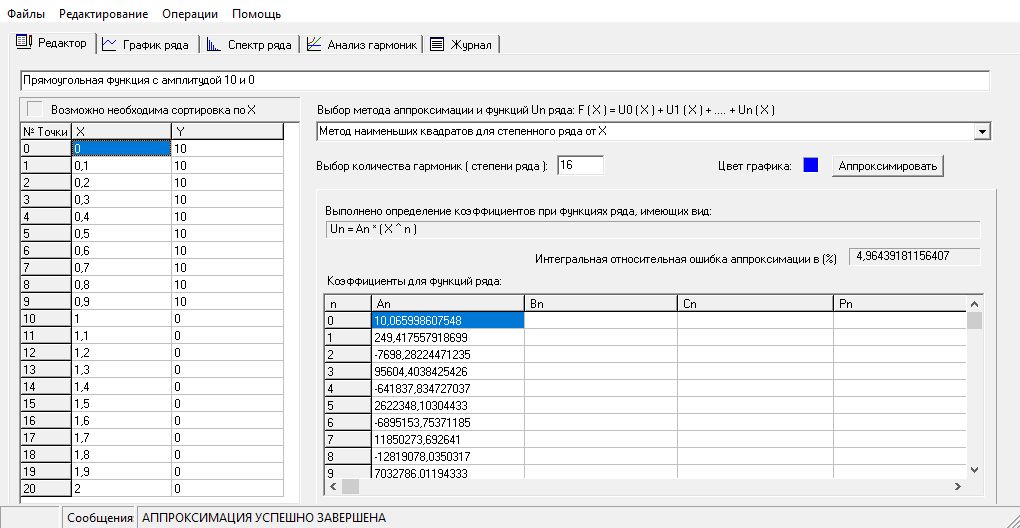Open the Операции menu

pyautogui.click(x=190, y=14)
